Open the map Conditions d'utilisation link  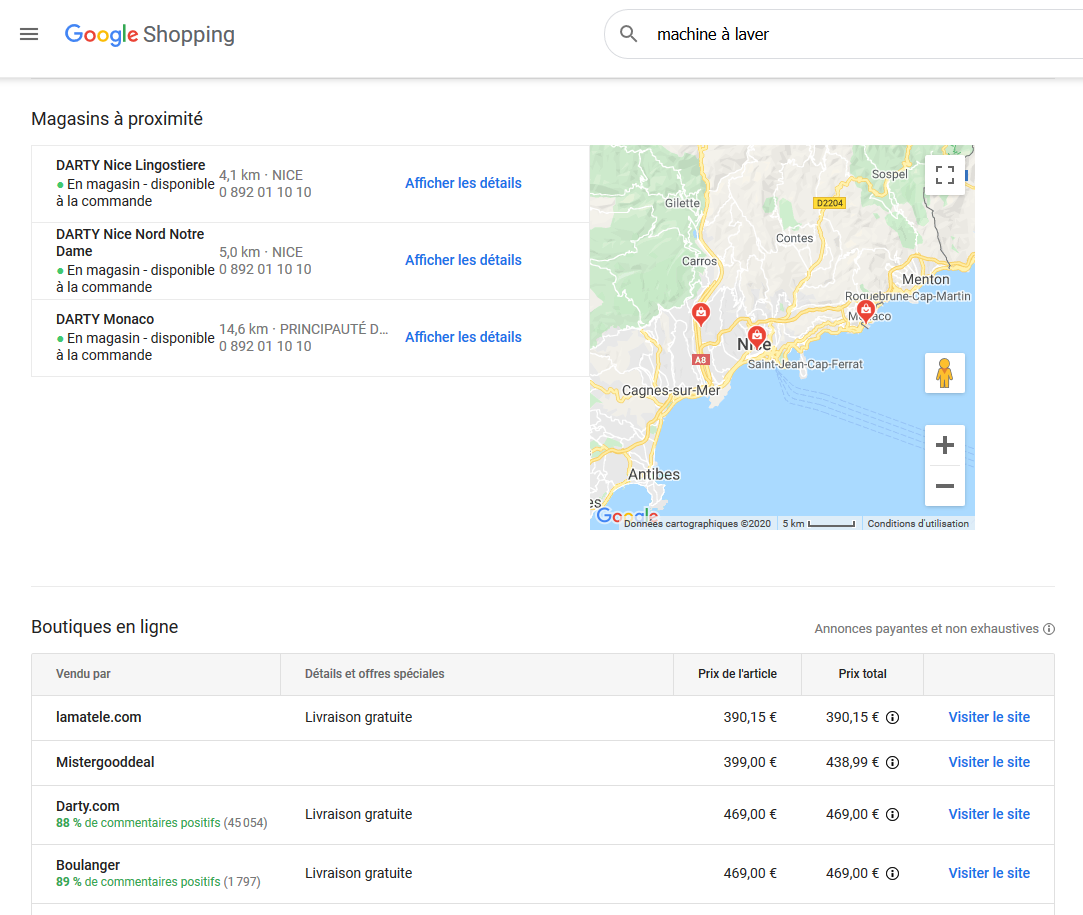point(918,523)
